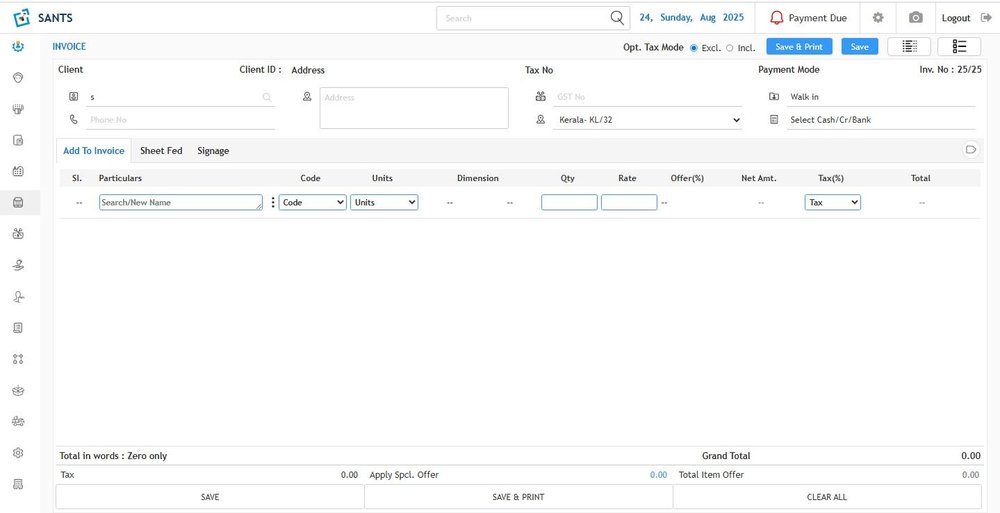Click the client search magnifier icon
Image resolution: width=1000 pixels, height=513 pixels.
coord(267,97)
